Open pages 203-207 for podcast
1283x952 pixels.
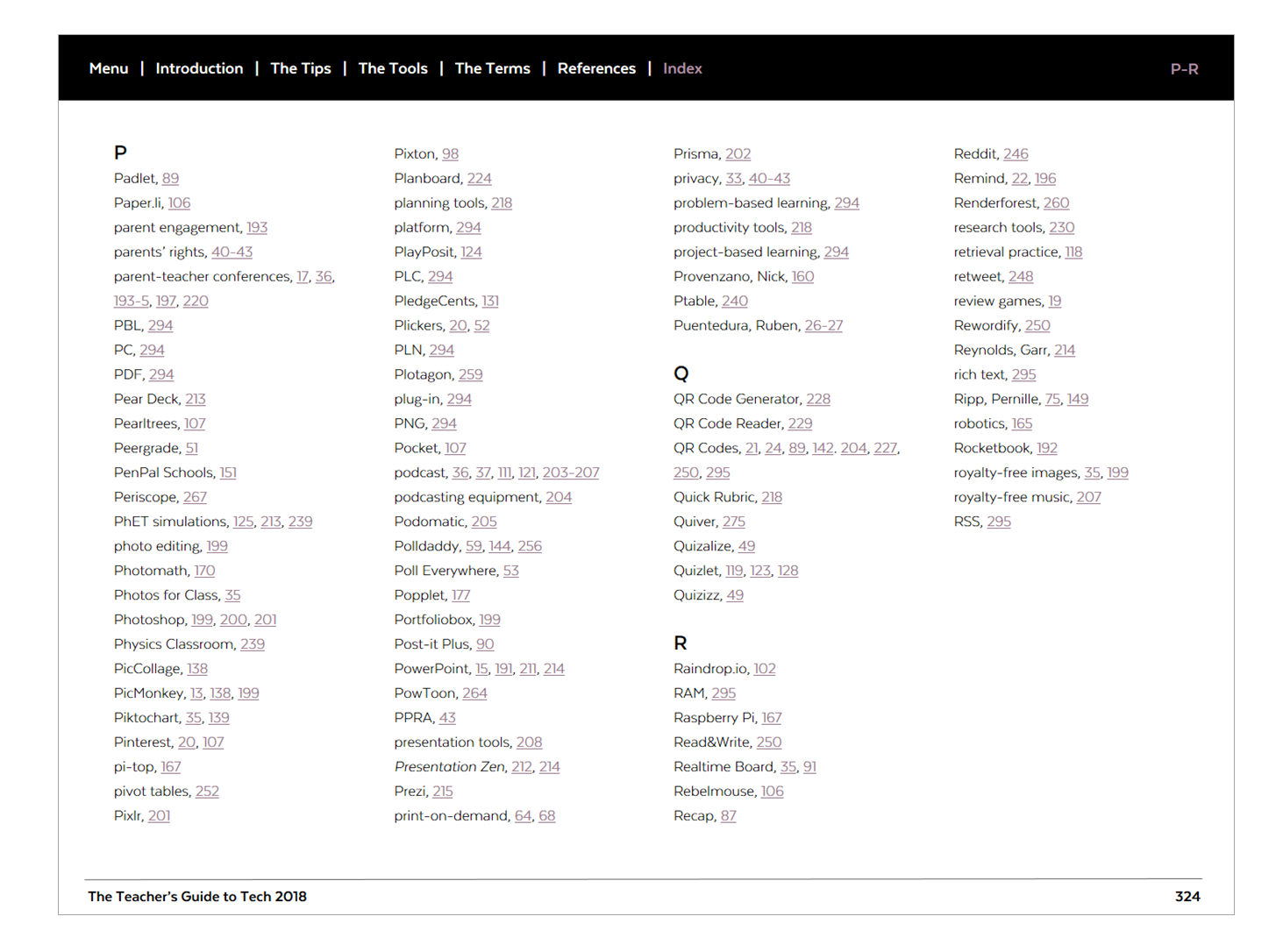tap(571, 472)
